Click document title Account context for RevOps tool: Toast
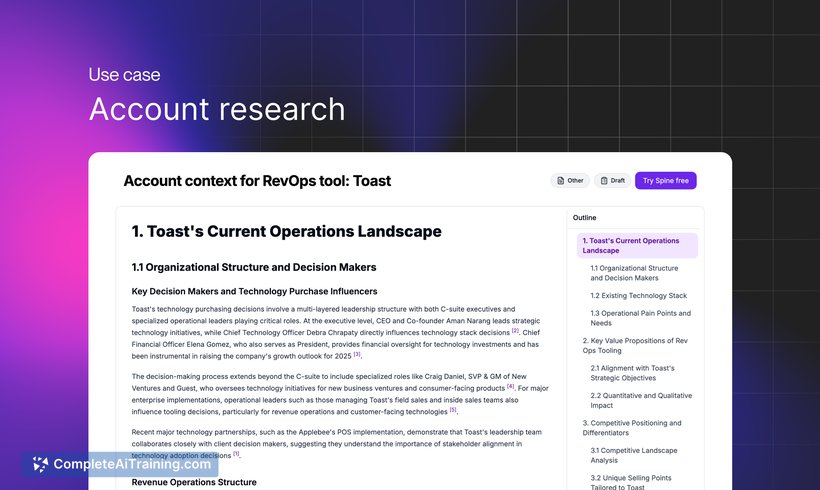820x490 pixels. tap(257, 181)
